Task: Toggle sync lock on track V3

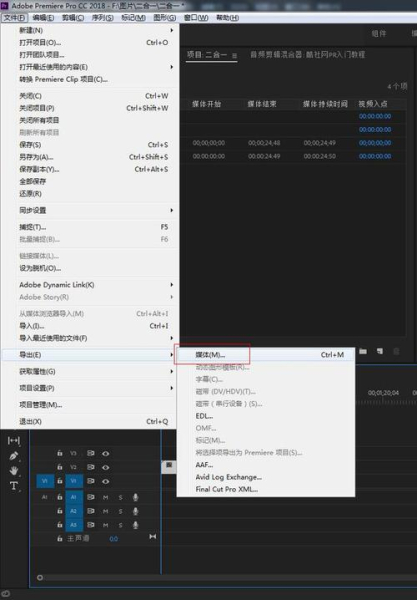Action: point(91,453)
